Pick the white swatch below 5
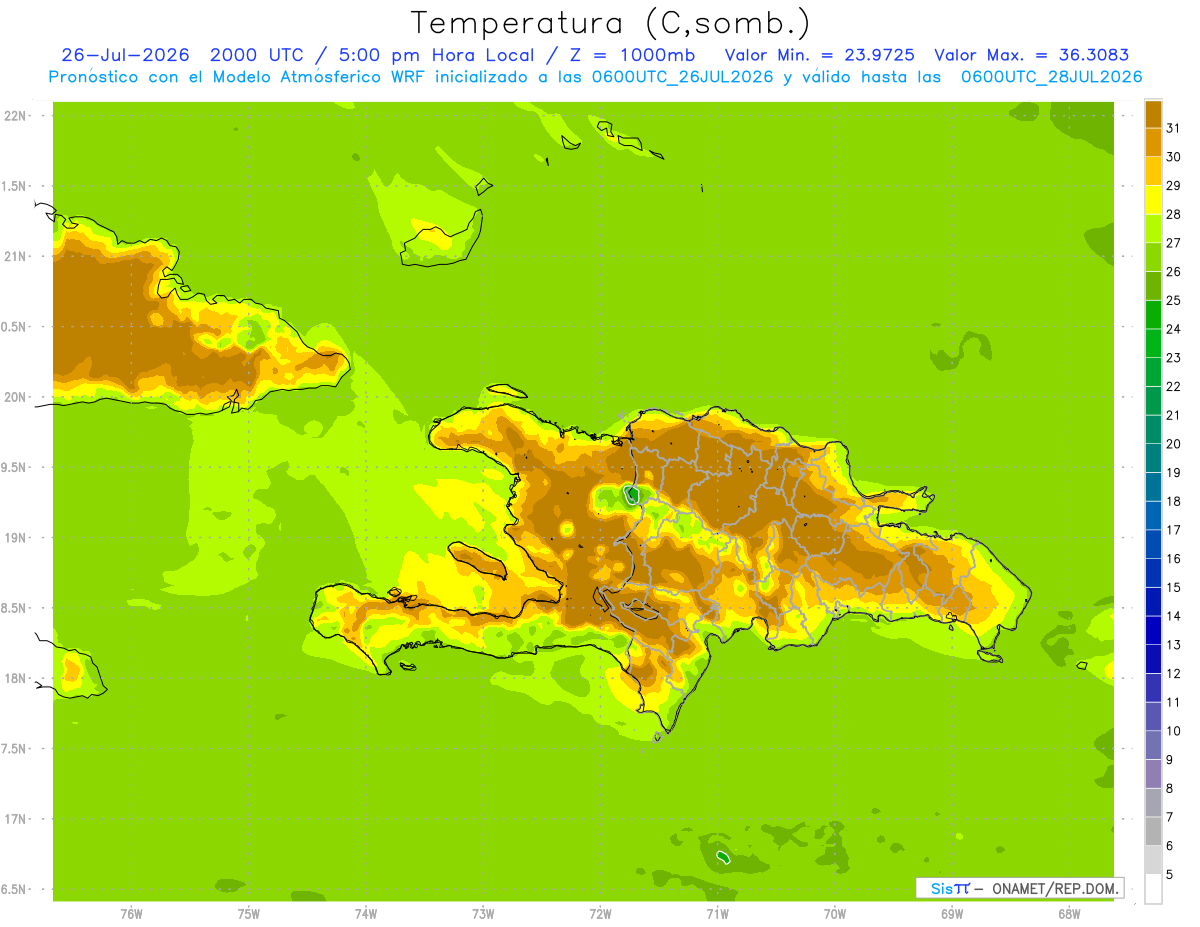This screenshot has width=1200, height=927. [1153, 889]
